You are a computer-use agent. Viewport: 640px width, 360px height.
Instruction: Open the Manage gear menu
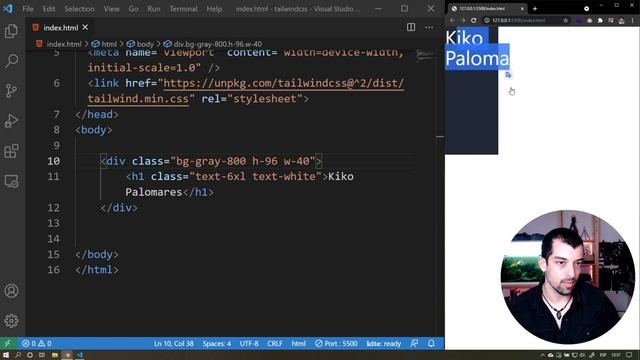pyautogui.click(x=11, y=321)
